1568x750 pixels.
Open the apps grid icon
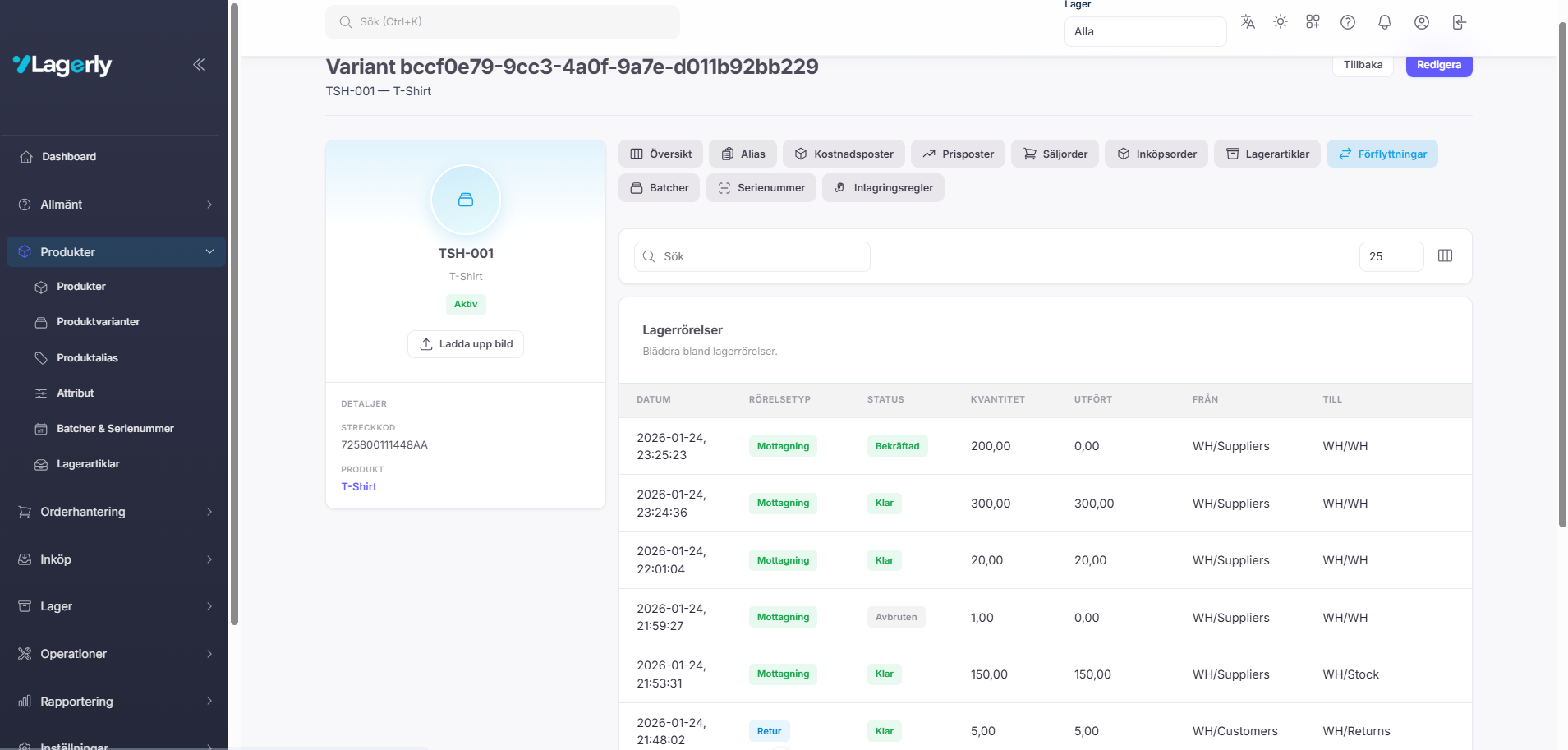pyautogui.click(x=1313, y=22)
